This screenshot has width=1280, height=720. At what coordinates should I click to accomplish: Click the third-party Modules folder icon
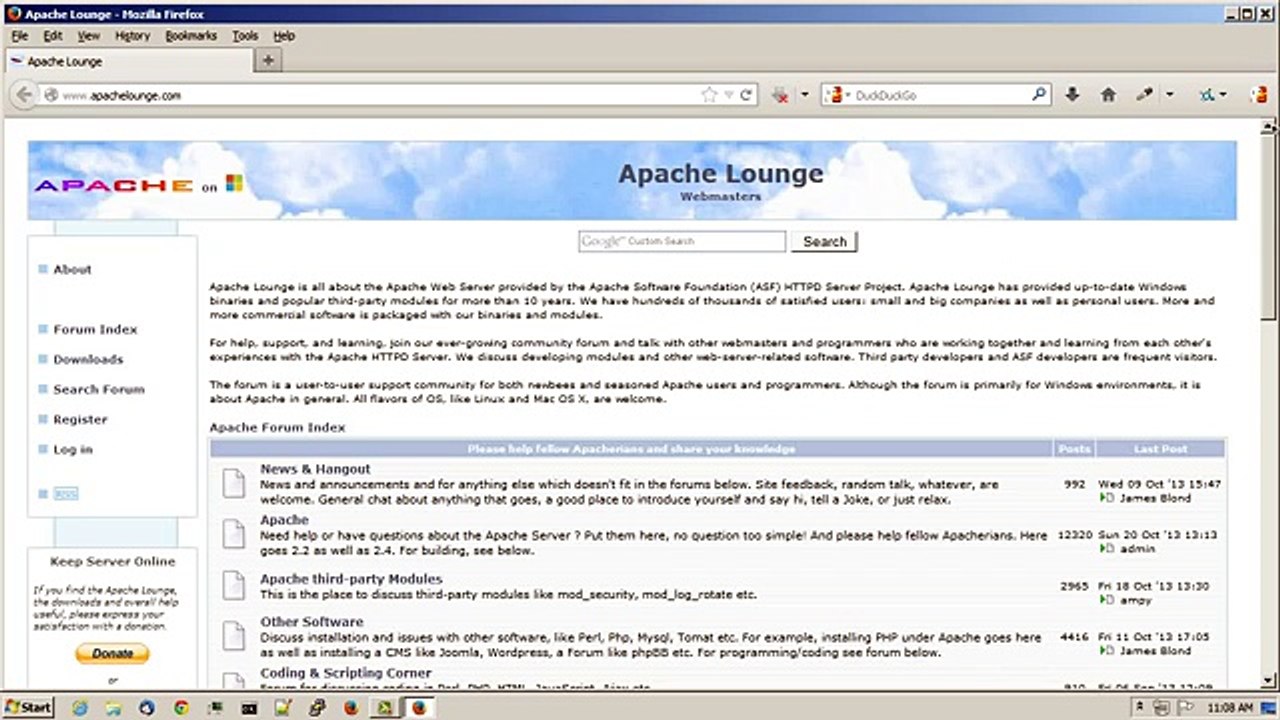tap(233, 585)
